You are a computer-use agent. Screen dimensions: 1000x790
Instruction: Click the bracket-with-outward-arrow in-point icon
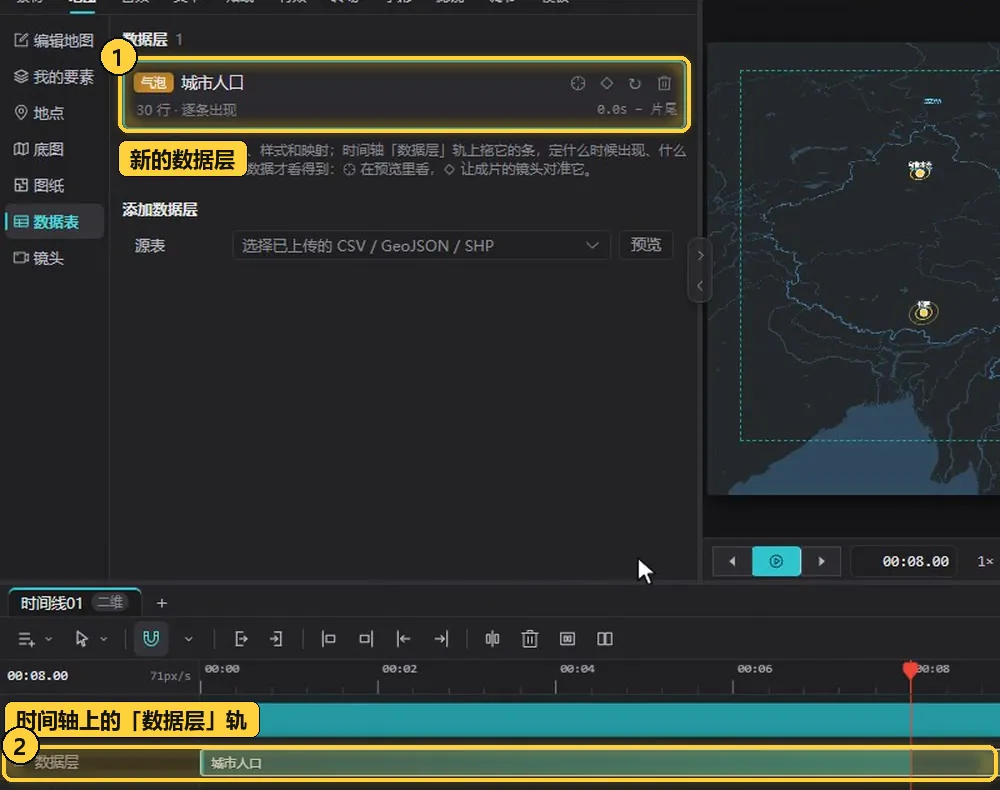point(241,639)
